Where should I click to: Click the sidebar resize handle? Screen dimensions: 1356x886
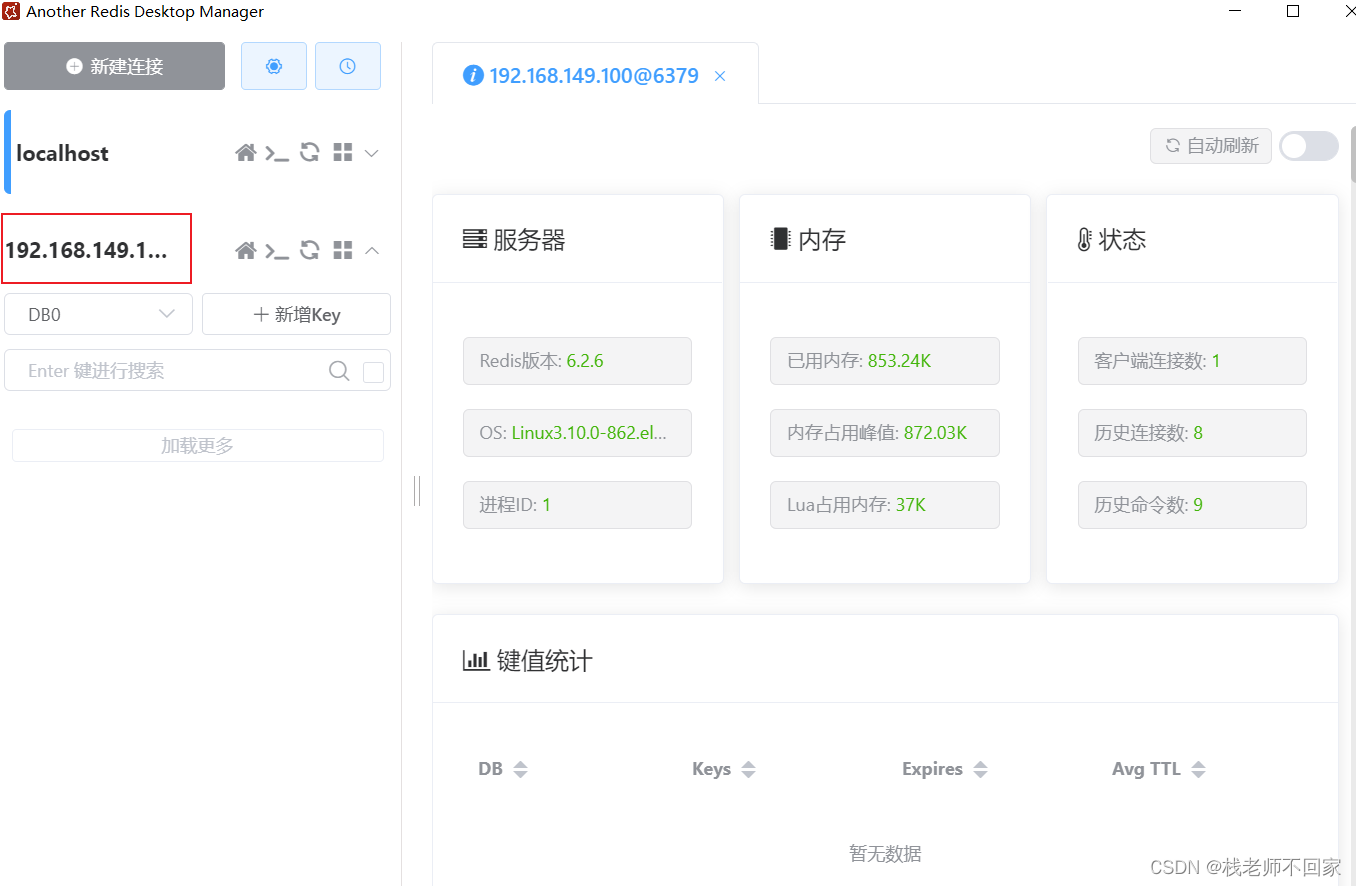click(417, 490)
